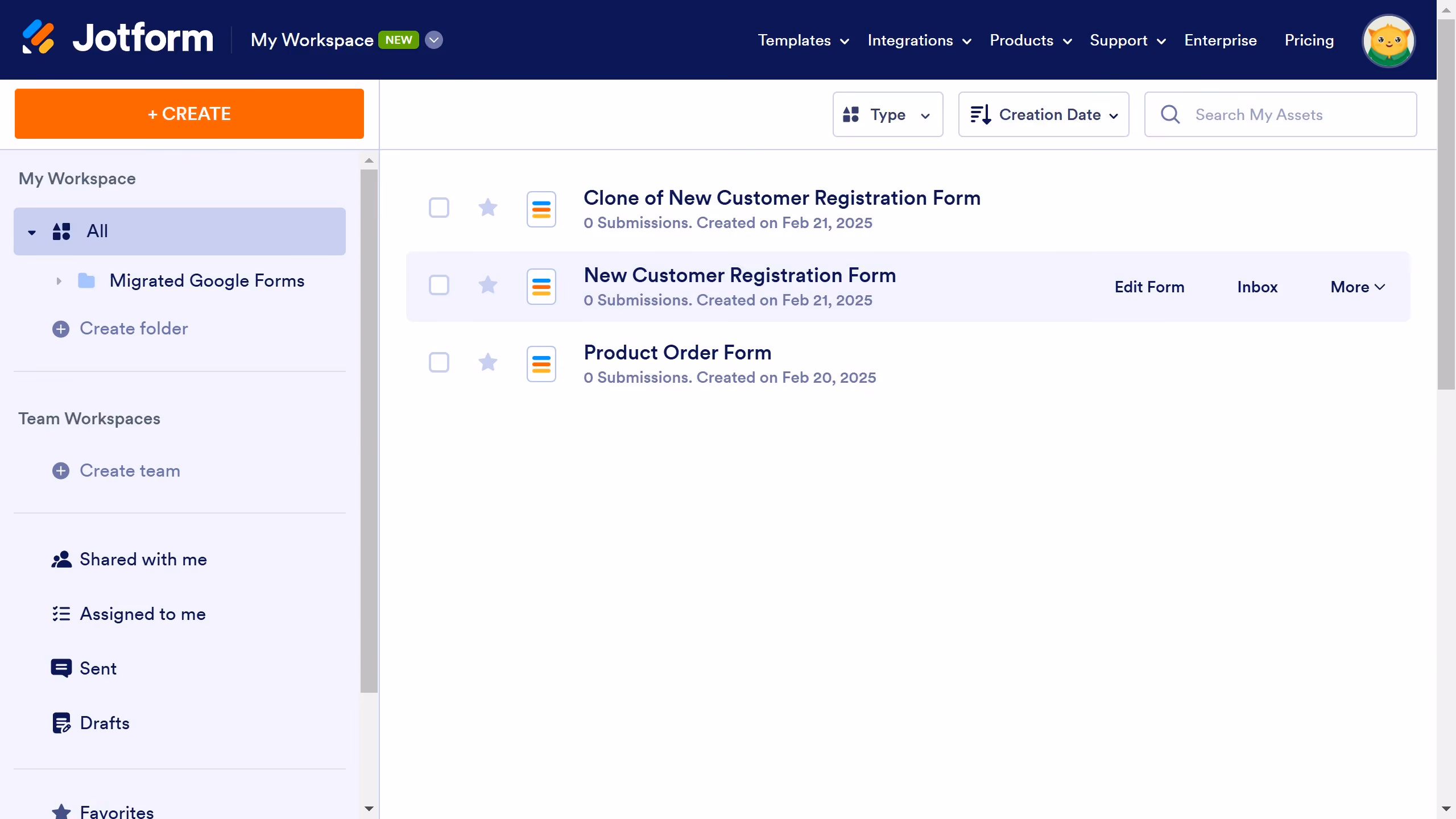
Task: Star the Product Order Form
Action: pos(488,362)
